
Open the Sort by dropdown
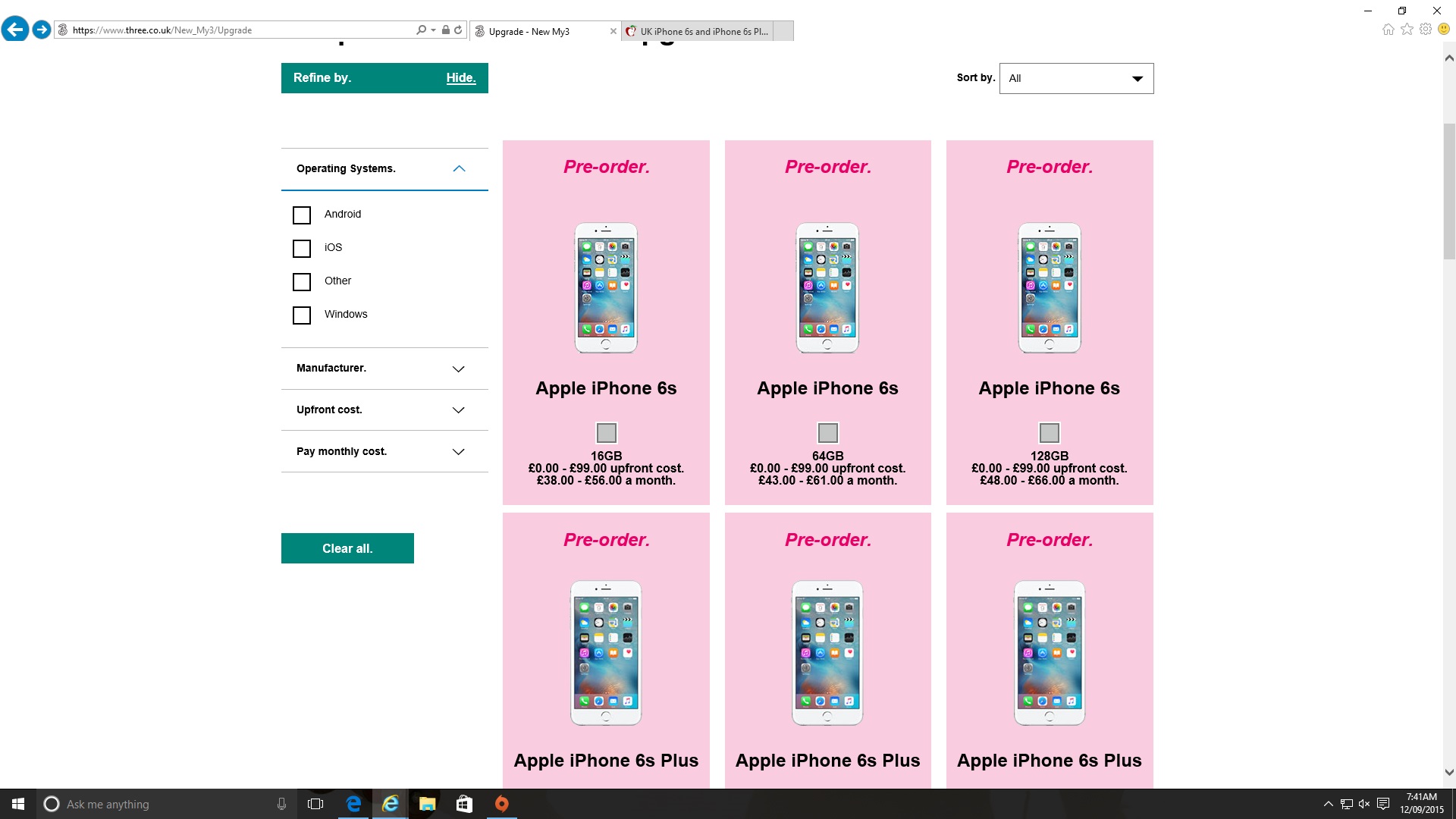(x=1076, y=79)
